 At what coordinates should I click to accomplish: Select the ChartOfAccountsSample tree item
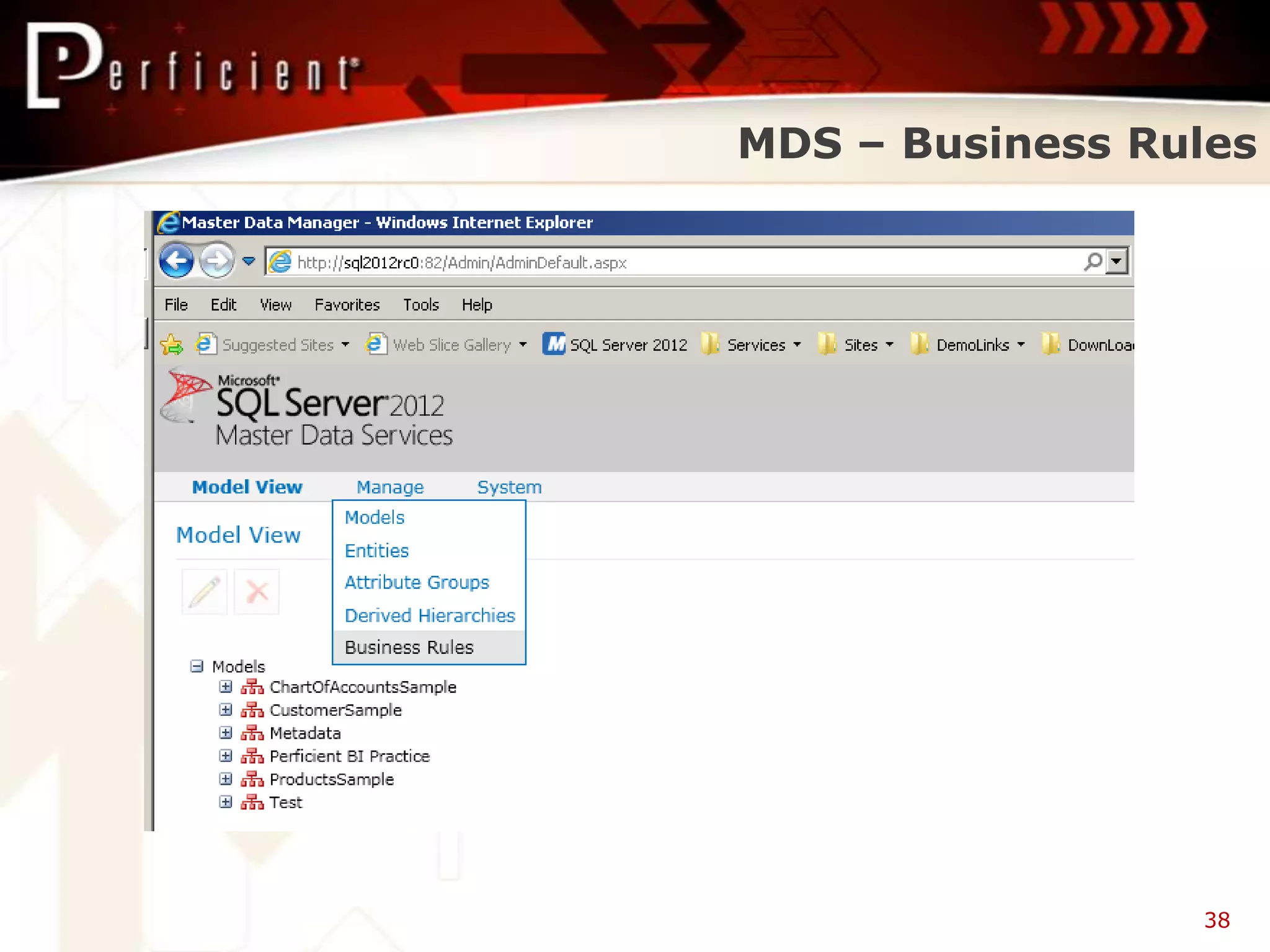363,687
